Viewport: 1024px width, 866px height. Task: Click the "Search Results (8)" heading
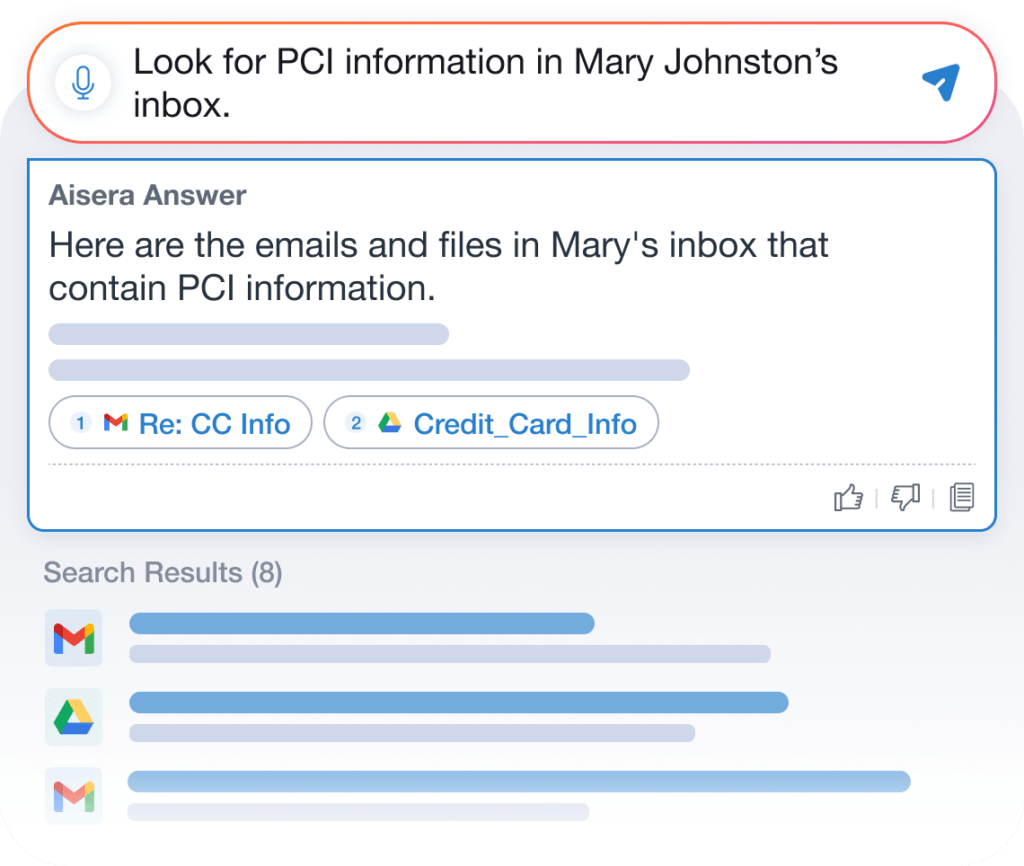coord(163,573)
